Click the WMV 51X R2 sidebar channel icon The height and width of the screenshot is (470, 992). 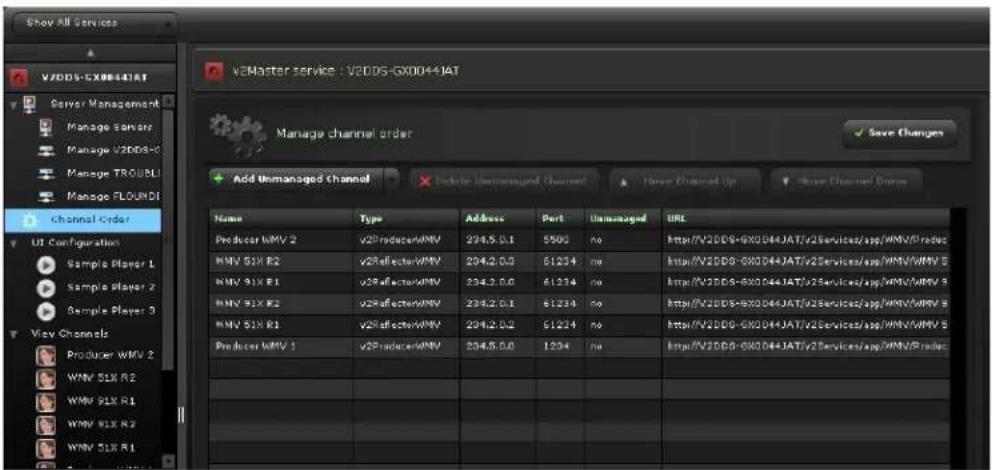[x=45, y=378]
